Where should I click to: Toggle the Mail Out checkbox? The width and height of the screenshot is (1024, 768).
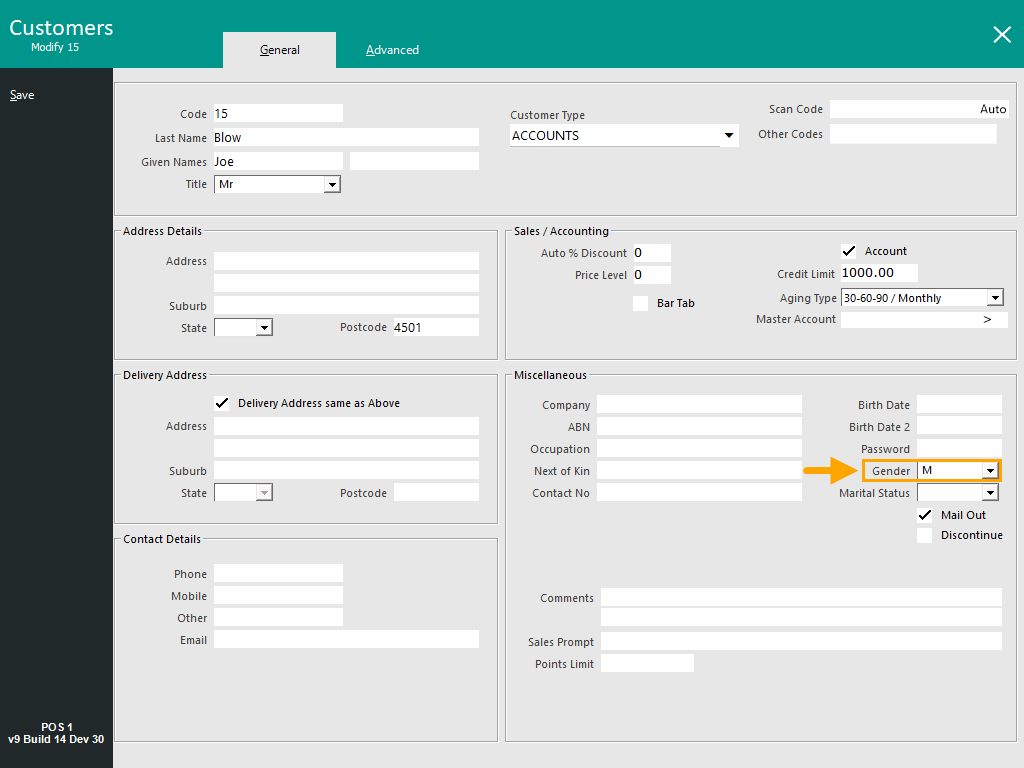(x=925, y=515)
